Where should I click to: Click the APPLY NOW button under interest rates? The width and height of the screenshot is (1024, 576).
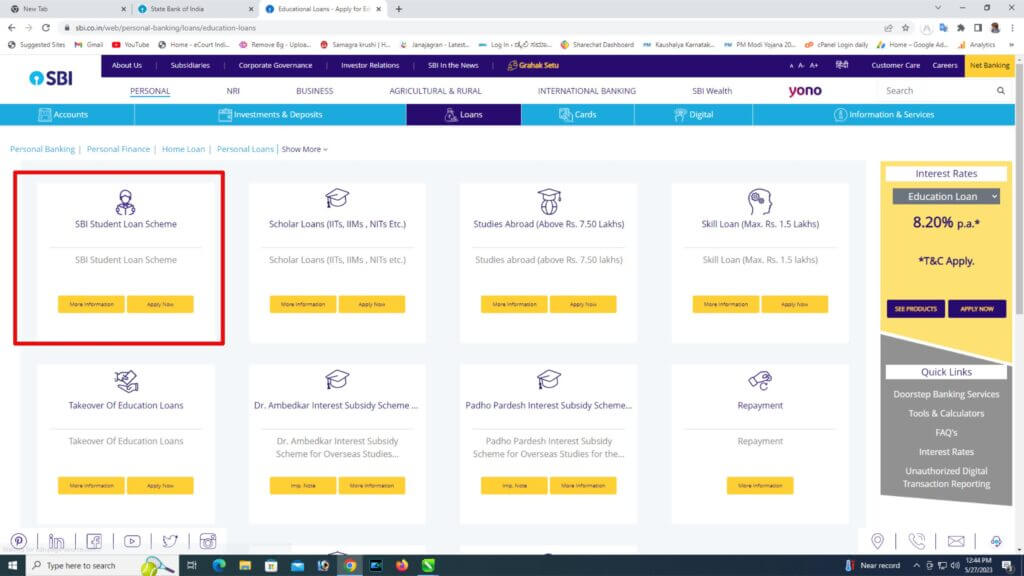(976, 309)
